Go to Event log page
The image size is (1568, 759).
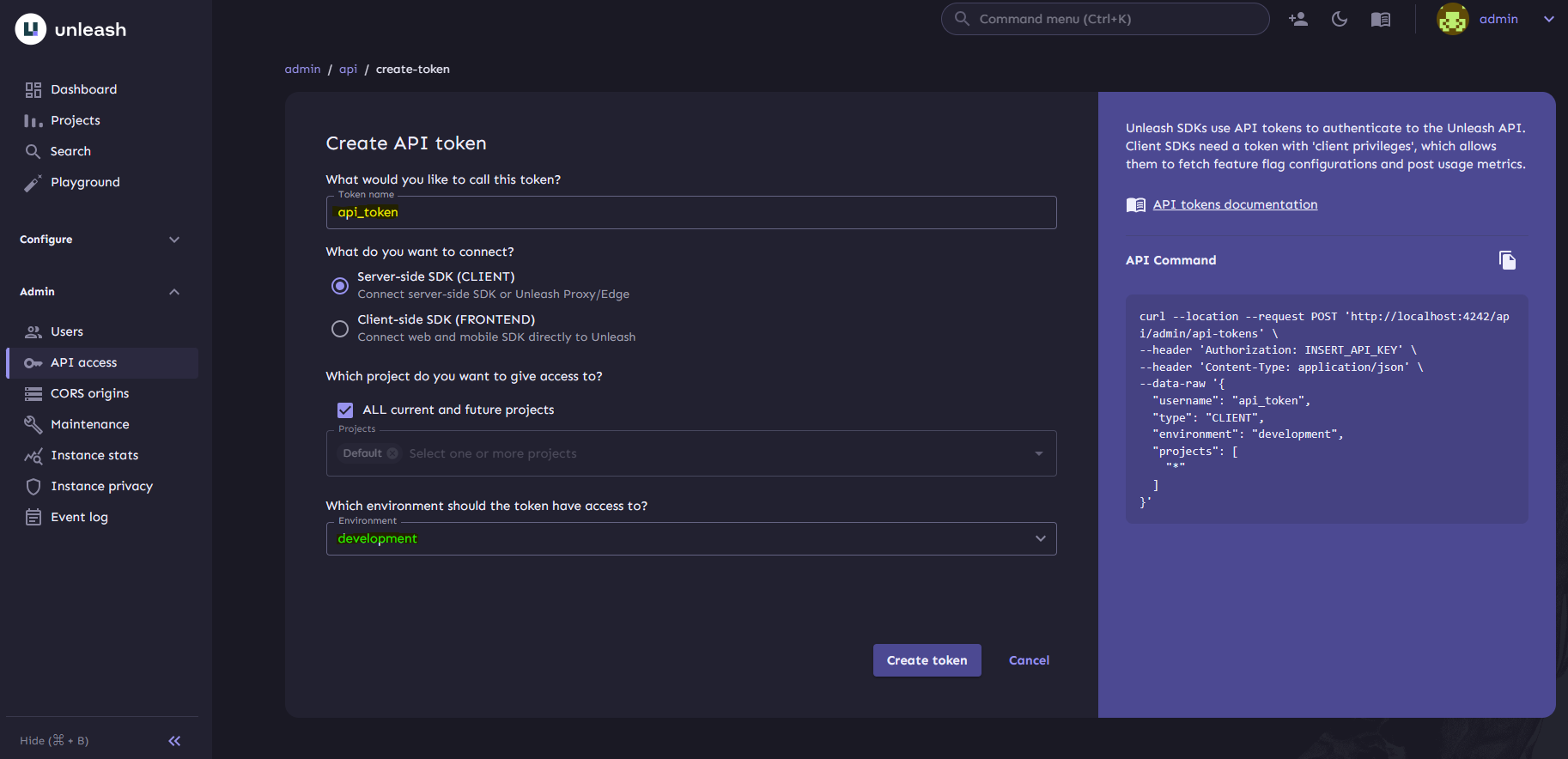(x=79, y=517)
